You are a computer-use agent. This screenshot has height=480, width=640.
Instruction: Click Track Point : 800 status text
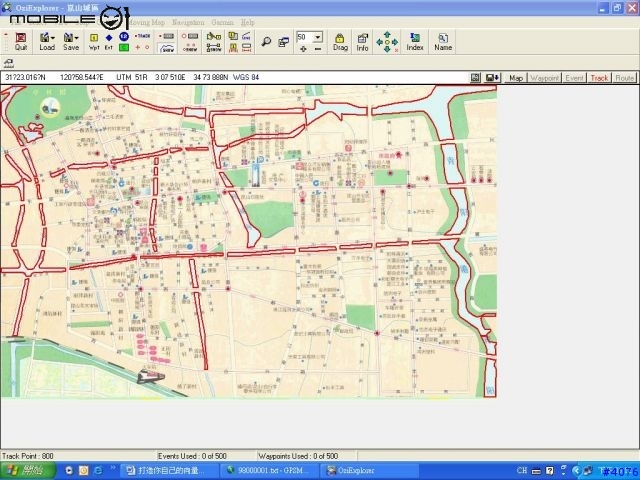click(28, 456)
